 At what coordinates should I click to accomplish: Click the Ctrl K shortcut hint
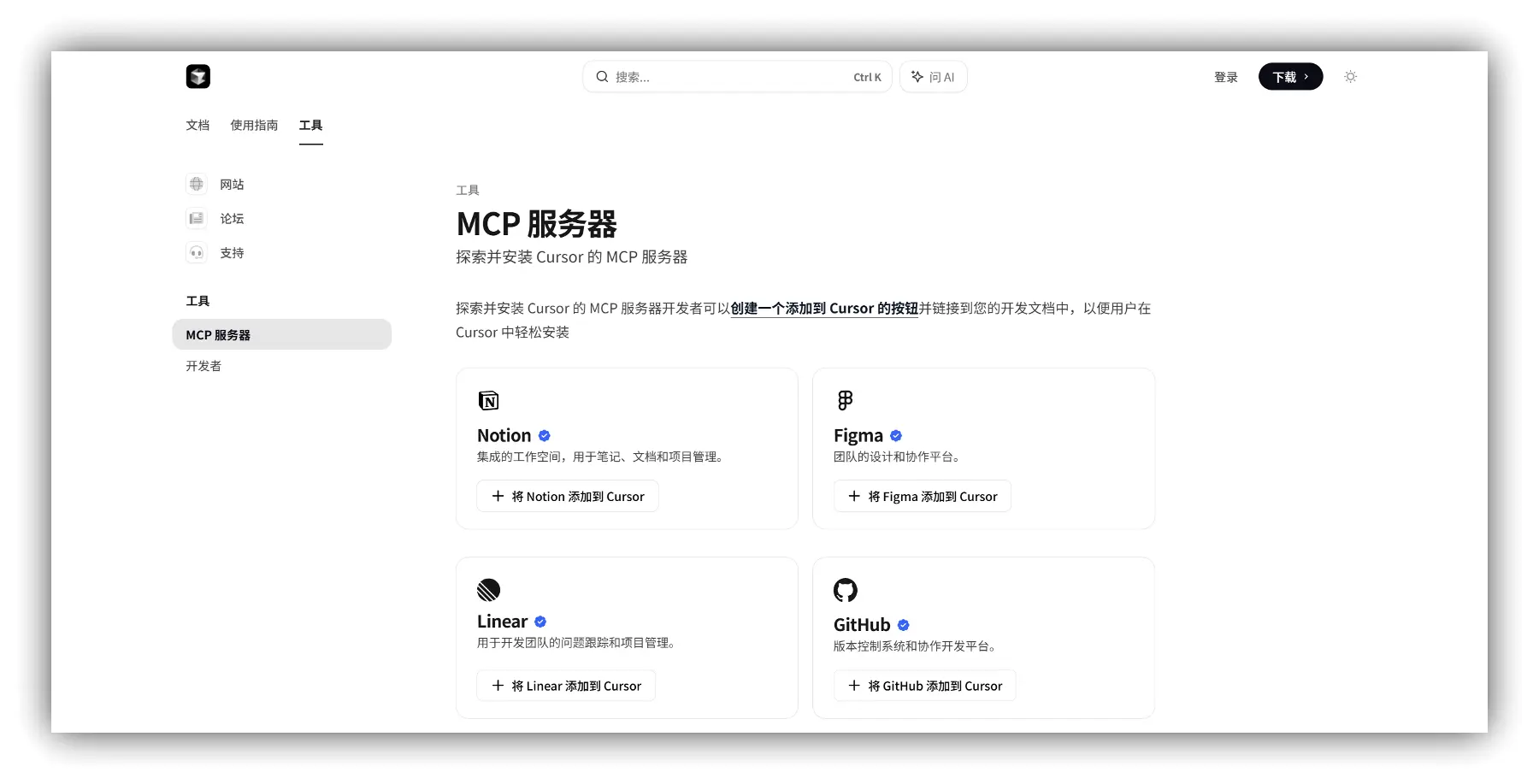point(867,77)
